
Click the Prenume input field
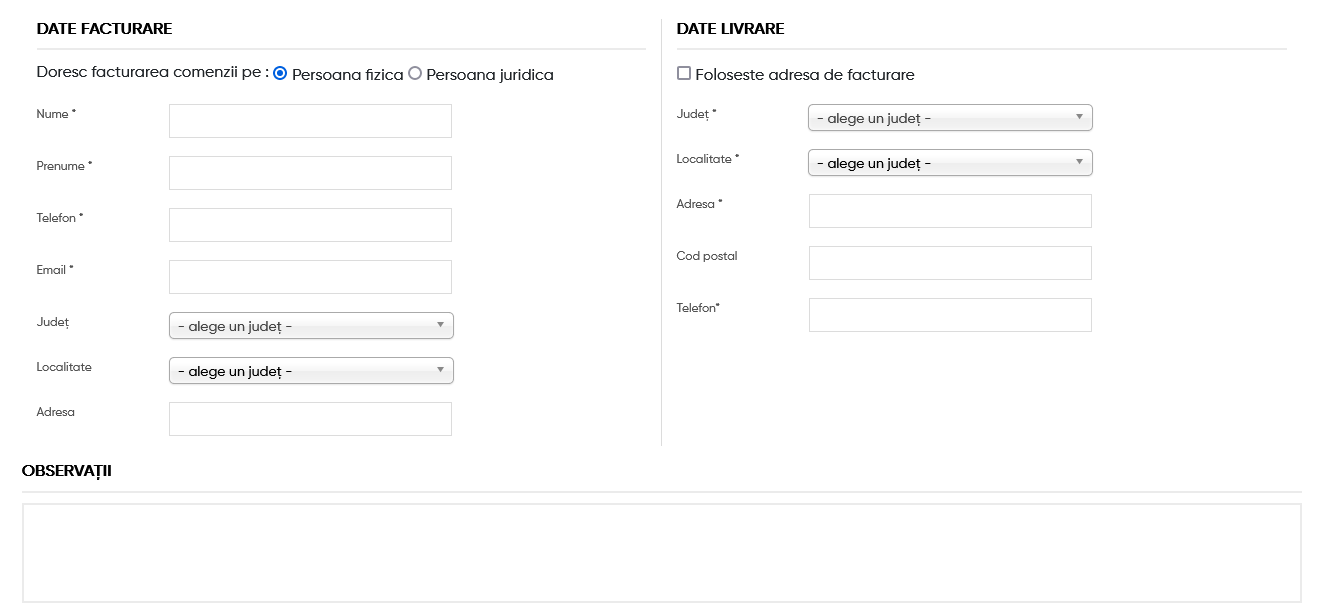click(310, 173)
